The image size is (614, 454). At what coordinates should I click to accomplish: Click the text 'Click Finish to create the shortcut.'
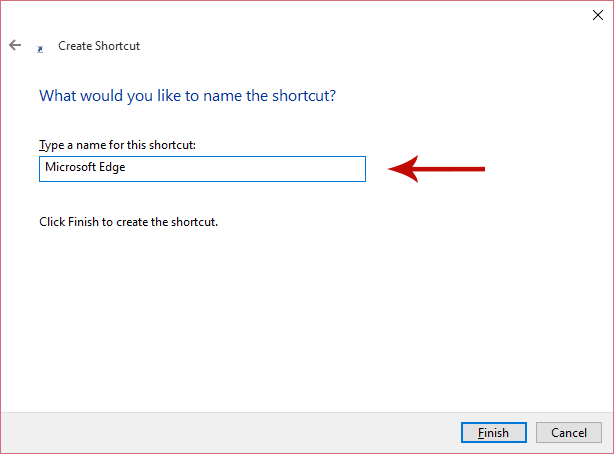point(128,222)
